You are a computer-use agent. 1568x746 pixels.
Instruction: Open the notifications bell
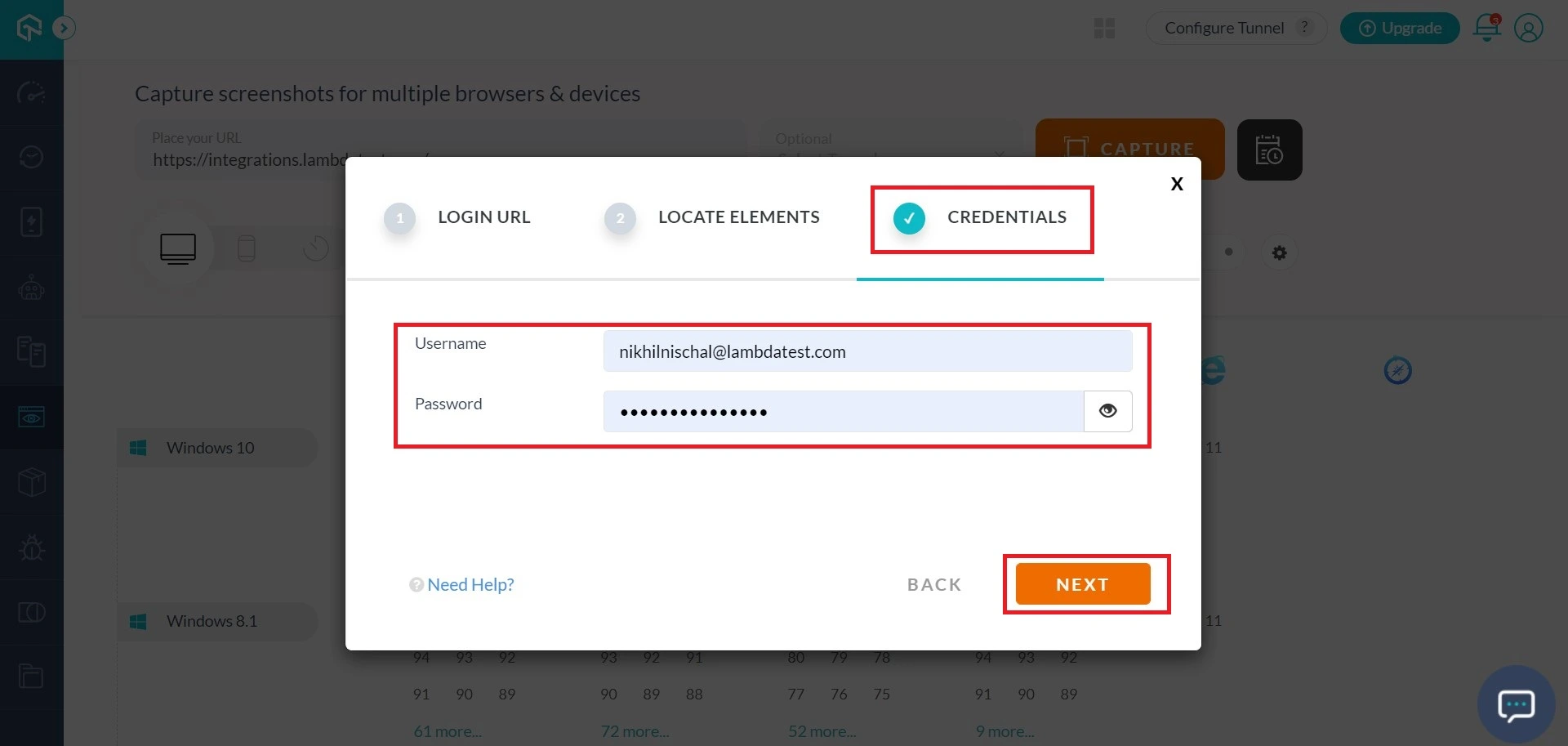pos(1486,28)
